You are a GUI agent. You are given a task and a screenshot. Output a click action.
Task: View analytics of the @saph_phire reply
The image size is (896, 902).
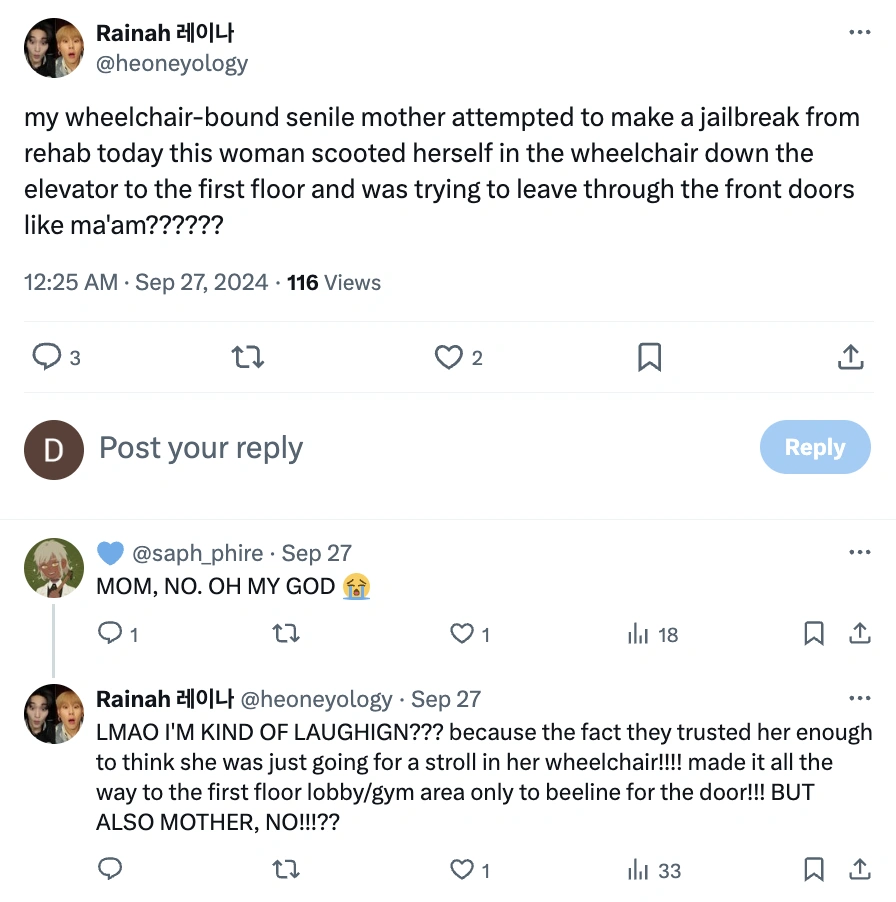tap(638, 634)
